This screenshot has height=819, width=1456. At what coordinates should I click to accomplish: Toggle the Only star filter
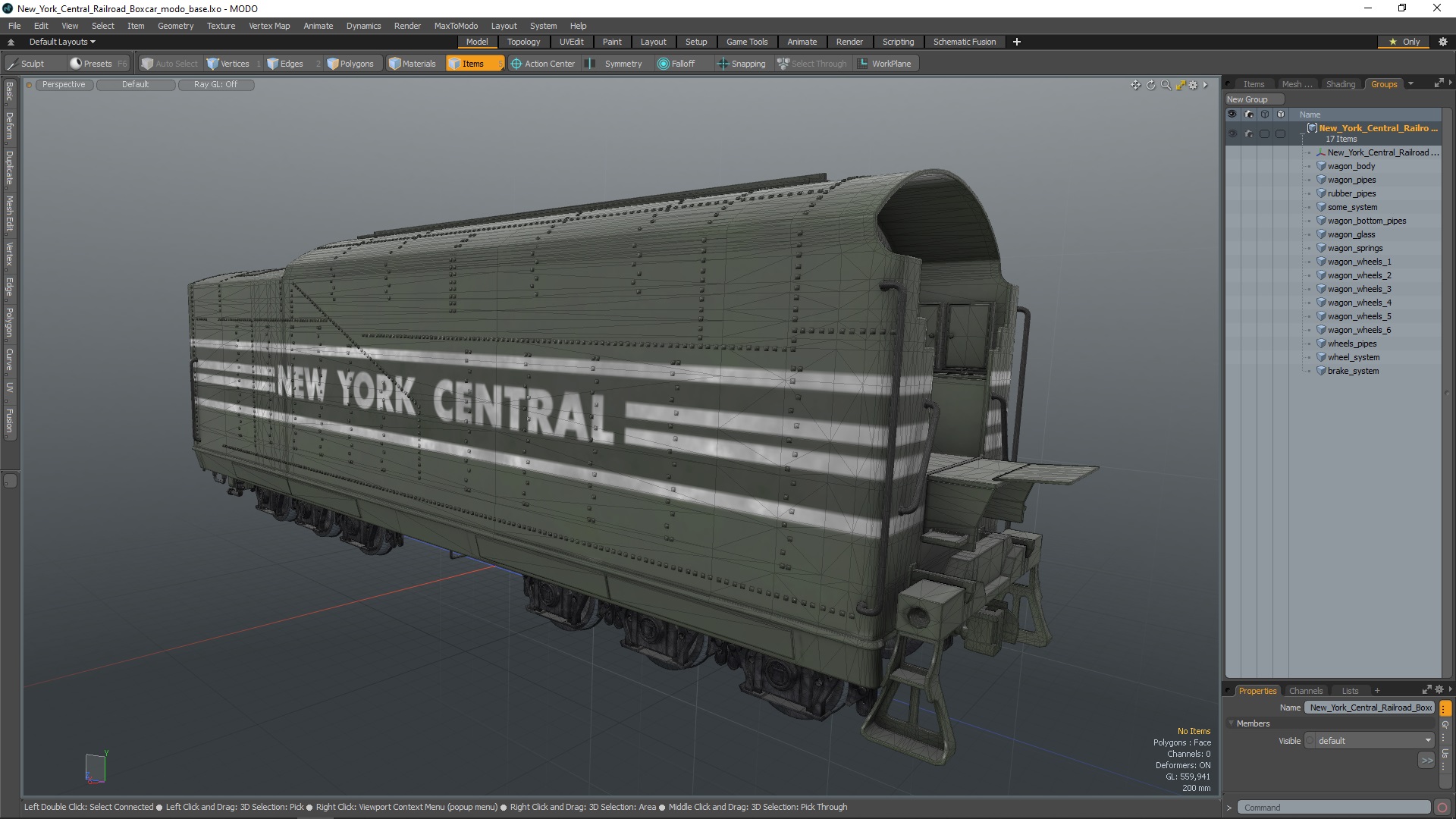pos(1404,42)
